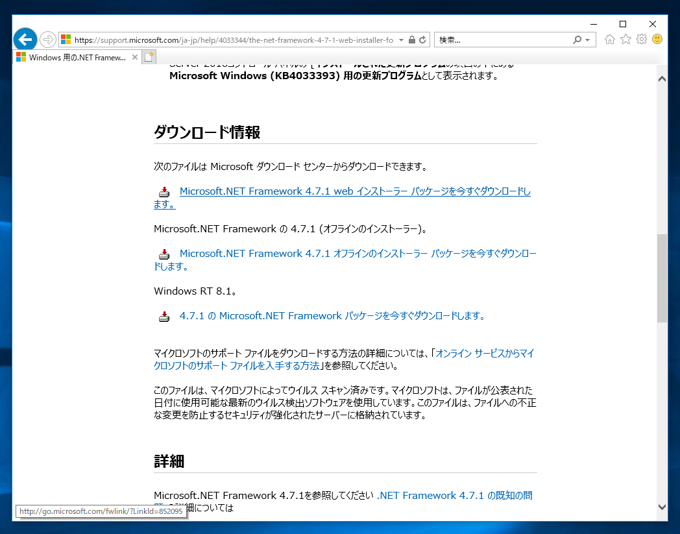
Task: Click the scroll down arrow of the scrollbar
Action: click(662, 506)
